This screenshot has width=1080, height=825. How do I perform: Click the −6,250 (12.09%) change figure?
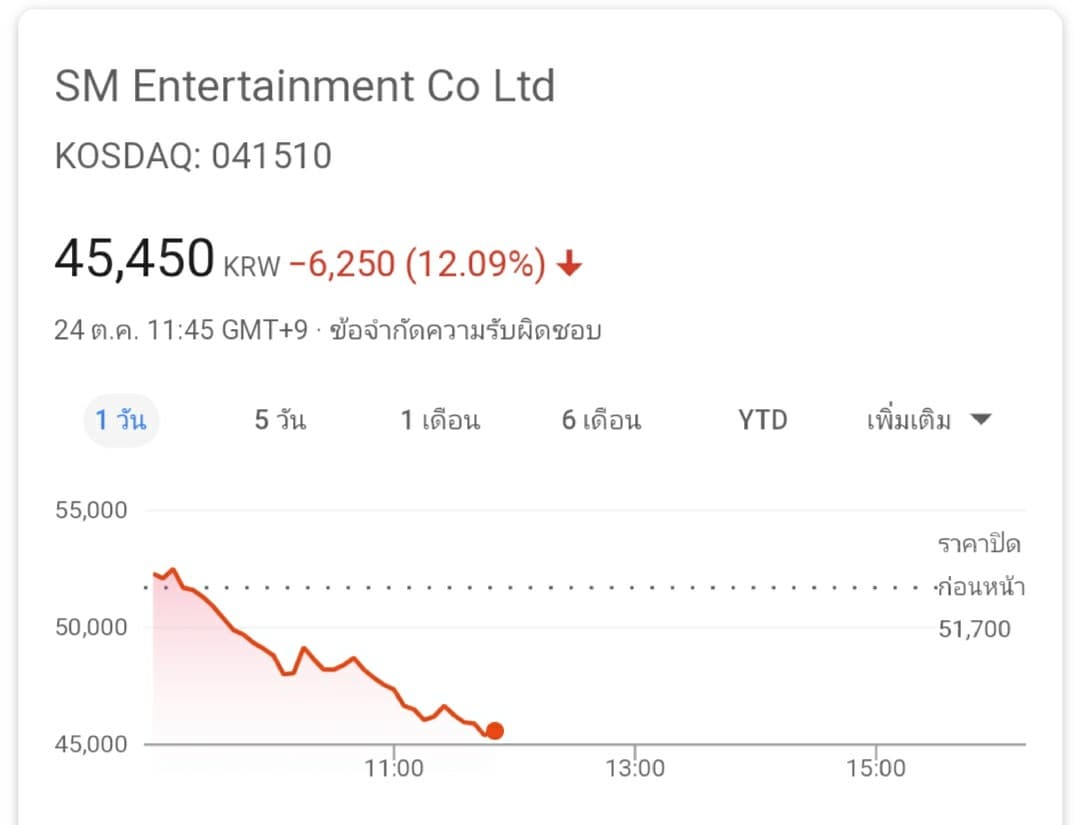pyautogui.click(x=417, y=264)
